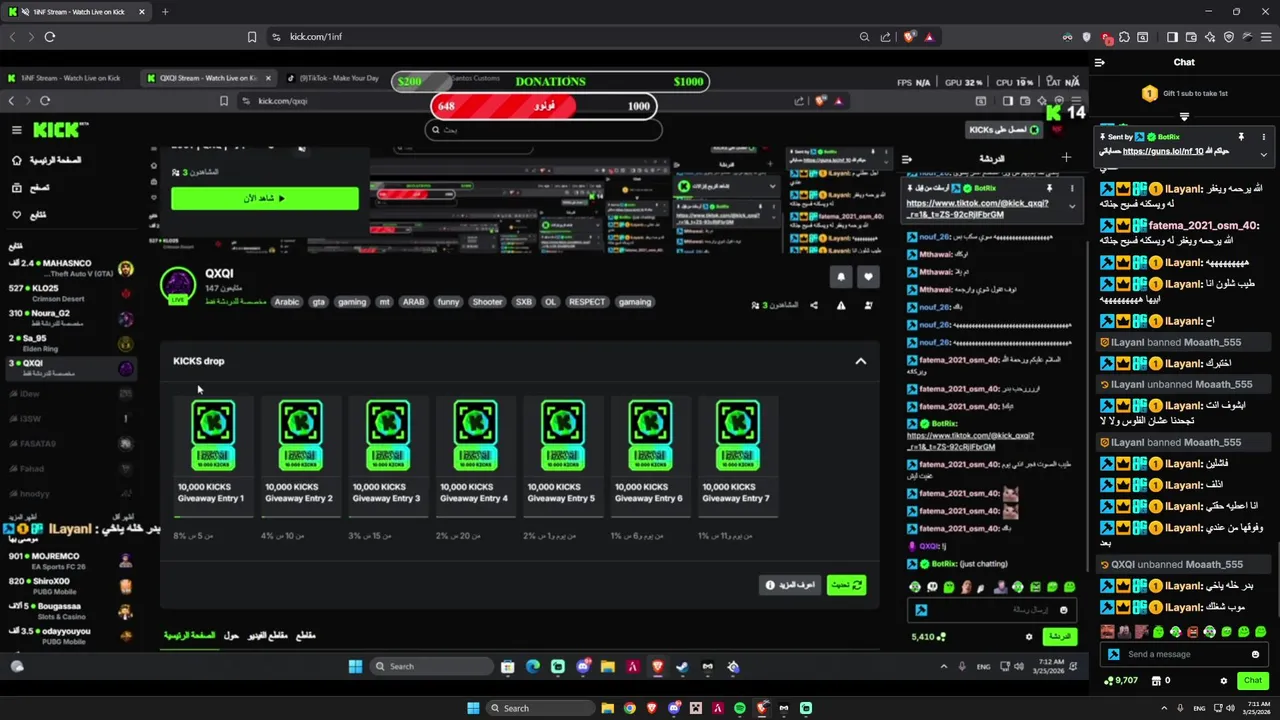Open the Windows Start button on outer taskbar

pos(473,708)
